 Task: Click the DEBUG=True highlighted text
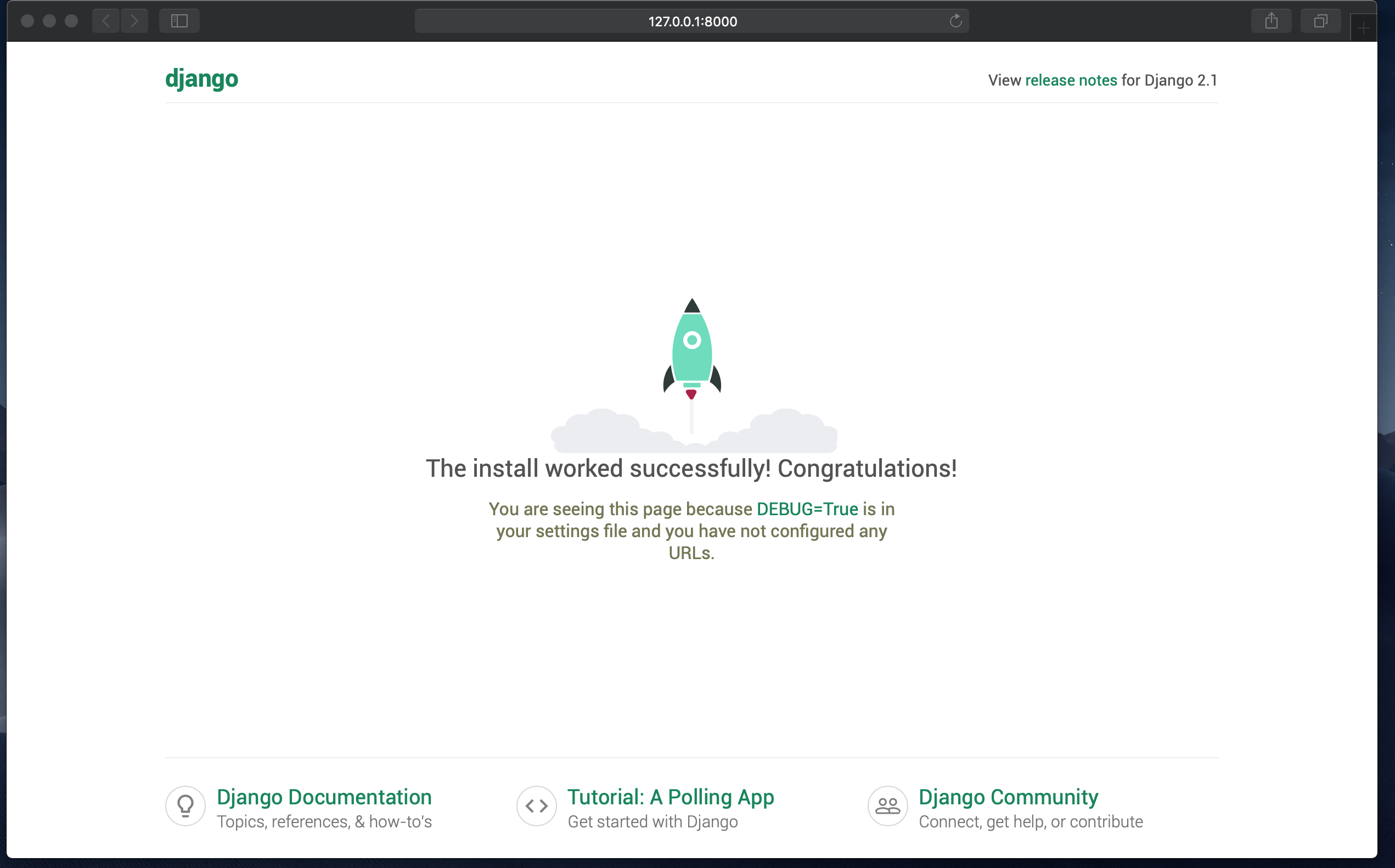tap(806, 509)
